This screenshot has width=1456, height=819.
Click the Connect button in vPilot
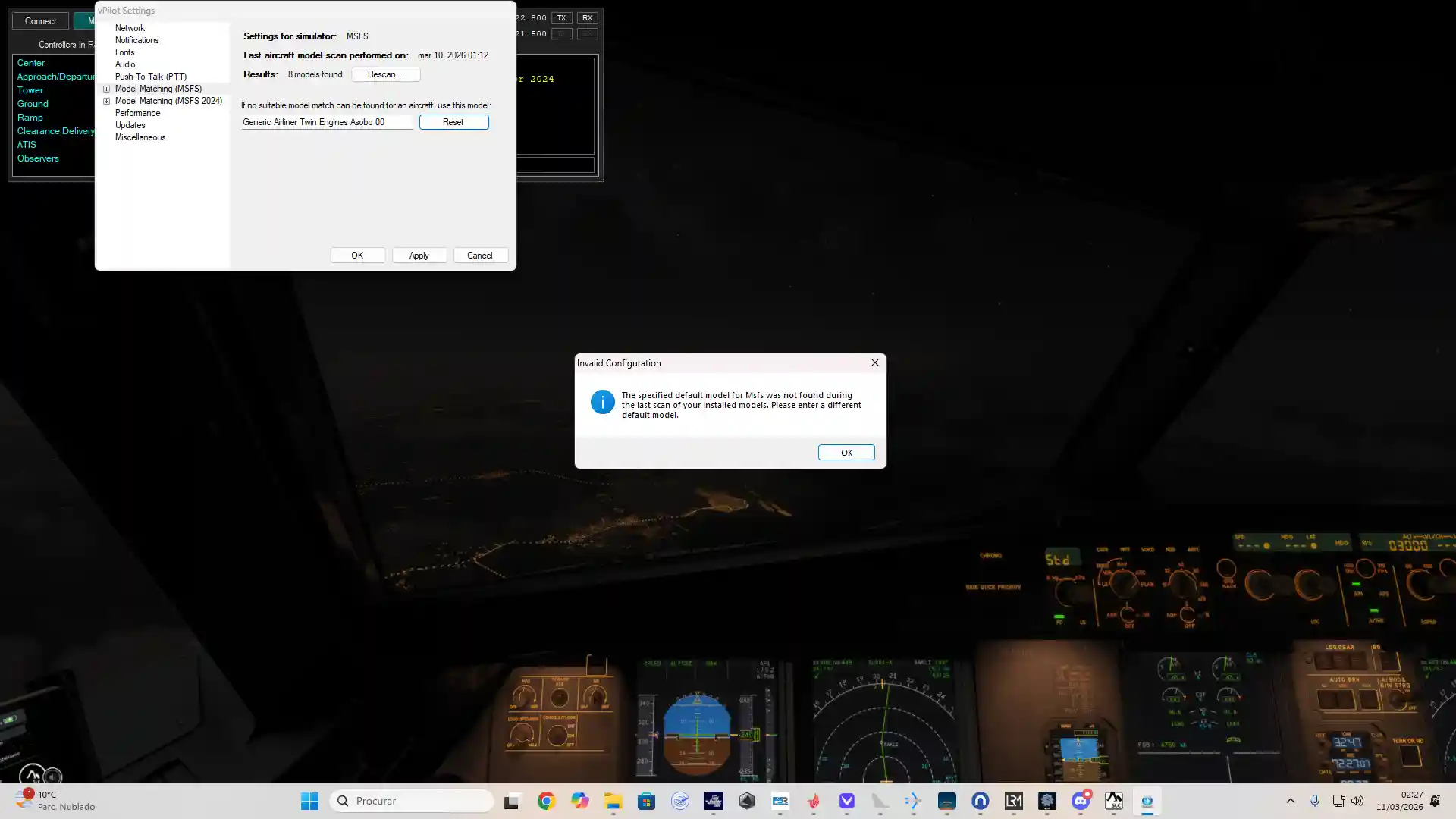click(x=40, y=21)
